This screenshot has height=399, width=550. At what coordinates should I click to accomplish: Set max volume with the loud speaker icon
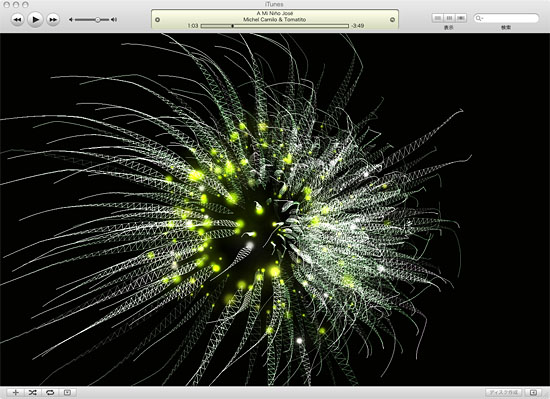click(x=114, y=20)
